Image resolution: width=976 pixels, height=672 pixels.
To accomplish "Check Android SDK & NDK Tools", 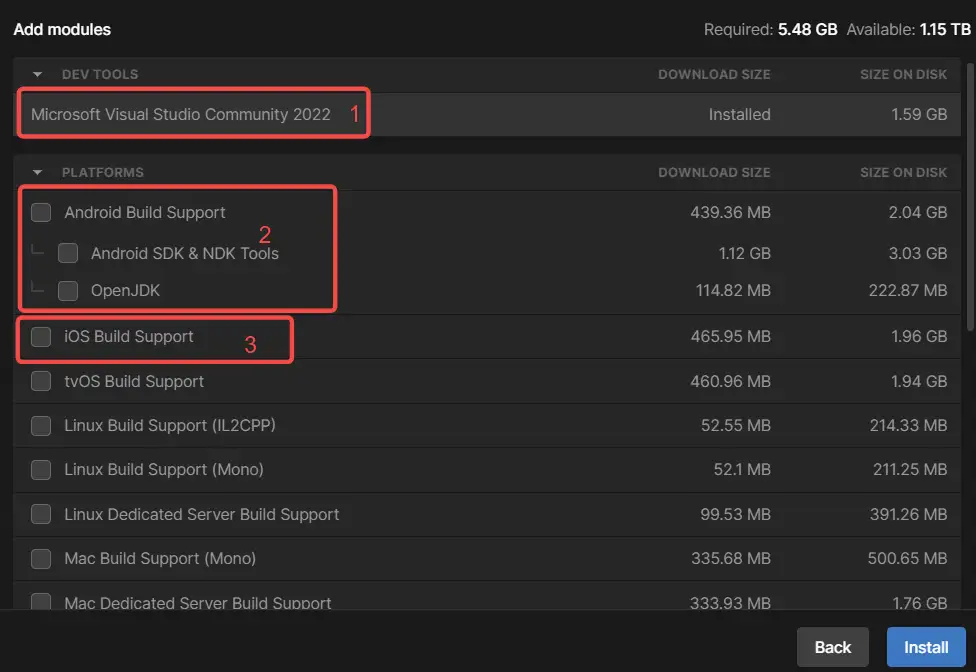I will [x=68, y=253].
